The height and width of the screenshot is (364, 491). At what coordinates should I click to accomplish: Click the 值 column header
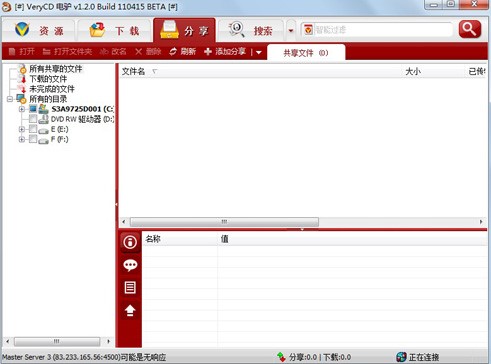(x=224, y=239)
